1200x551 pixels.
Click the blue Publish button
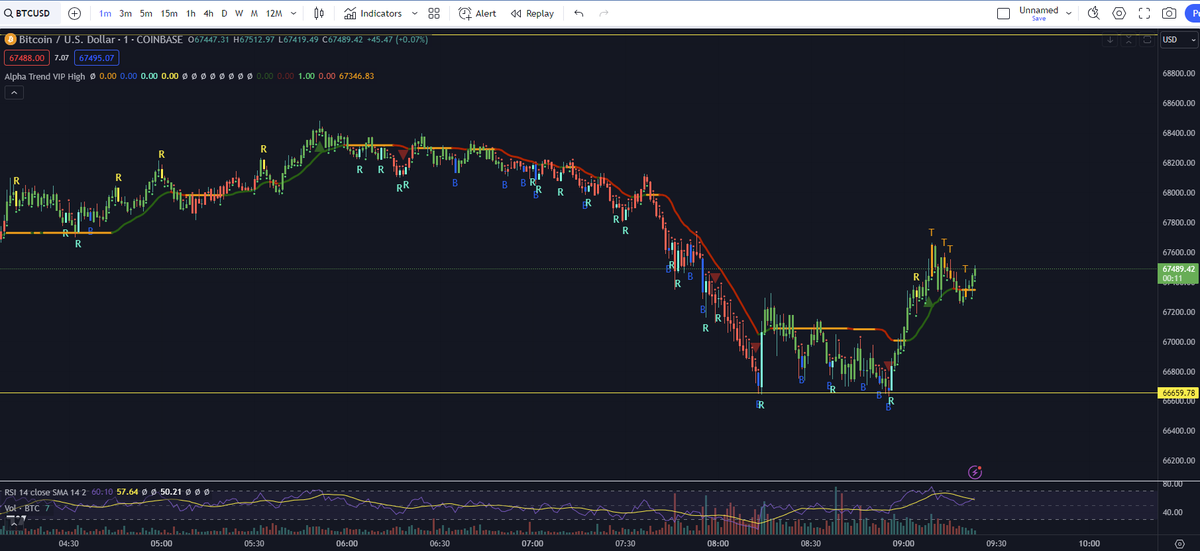click(x=1194, y=14)
